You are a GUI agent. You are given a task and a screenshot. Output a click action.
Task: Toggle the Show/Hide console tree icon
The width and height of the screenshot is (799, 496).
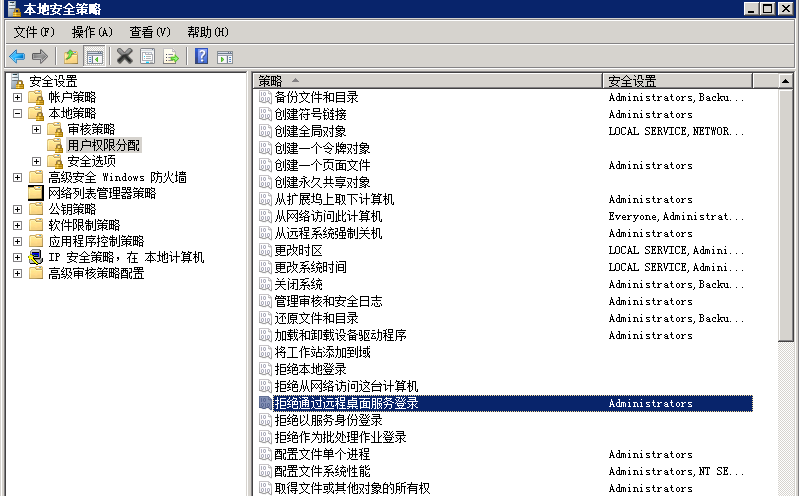coord(95,56)
